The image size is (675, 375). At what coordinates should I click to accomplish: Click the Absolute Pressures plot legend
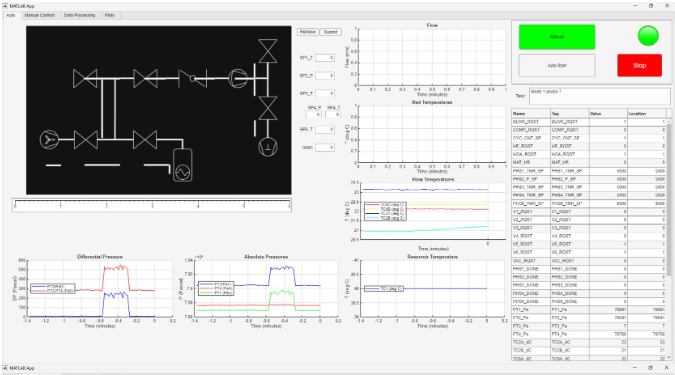[216, 288]
